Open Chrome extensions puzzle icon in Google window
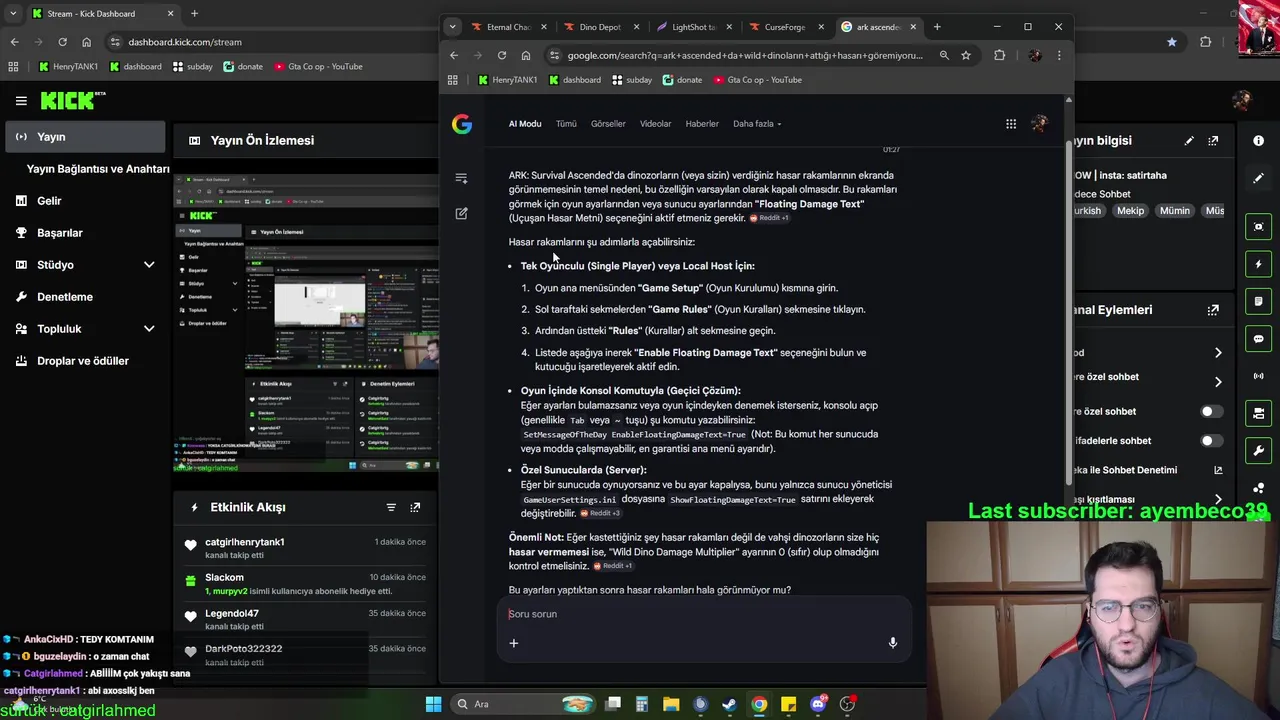This screenshot has width=1280, height=720. 999,55
